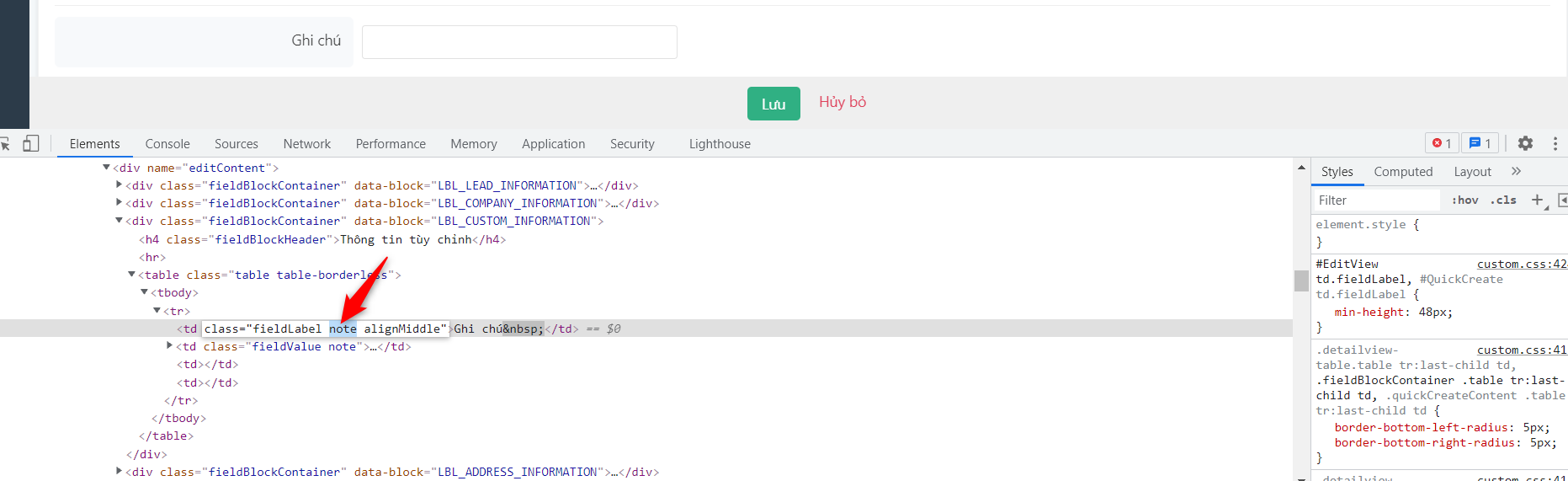This screenshot has width=1568, height=481.
Task: Select the Styles pane tab
Action: (1337, 172)
